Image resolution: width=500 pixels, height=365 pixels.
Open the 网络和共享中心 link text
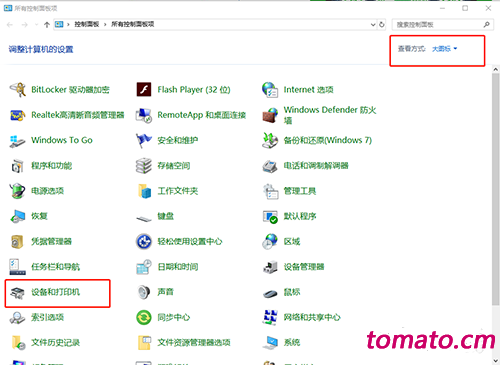[312, 317]
